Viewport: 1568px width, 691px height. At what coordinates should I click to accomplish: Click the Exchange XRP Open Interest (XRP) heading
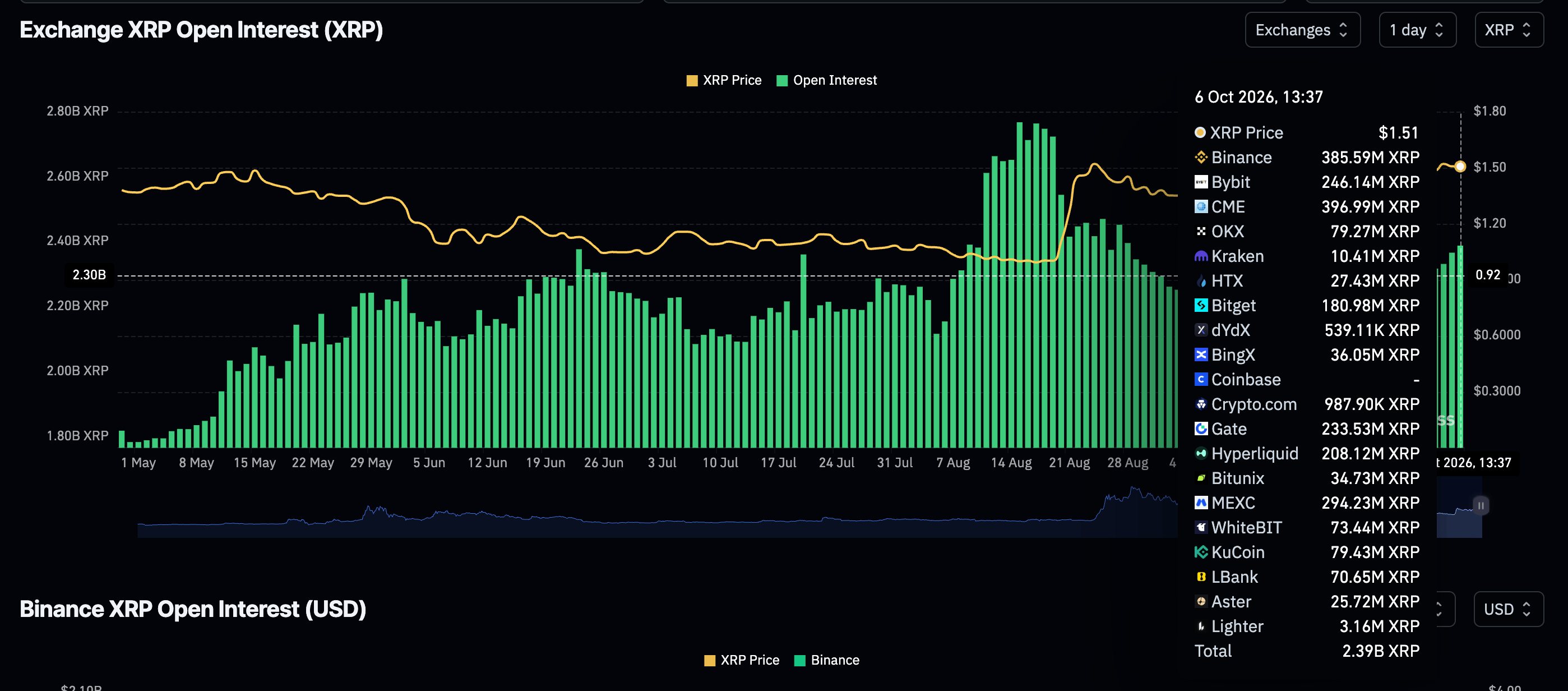(x=201, y=30)
